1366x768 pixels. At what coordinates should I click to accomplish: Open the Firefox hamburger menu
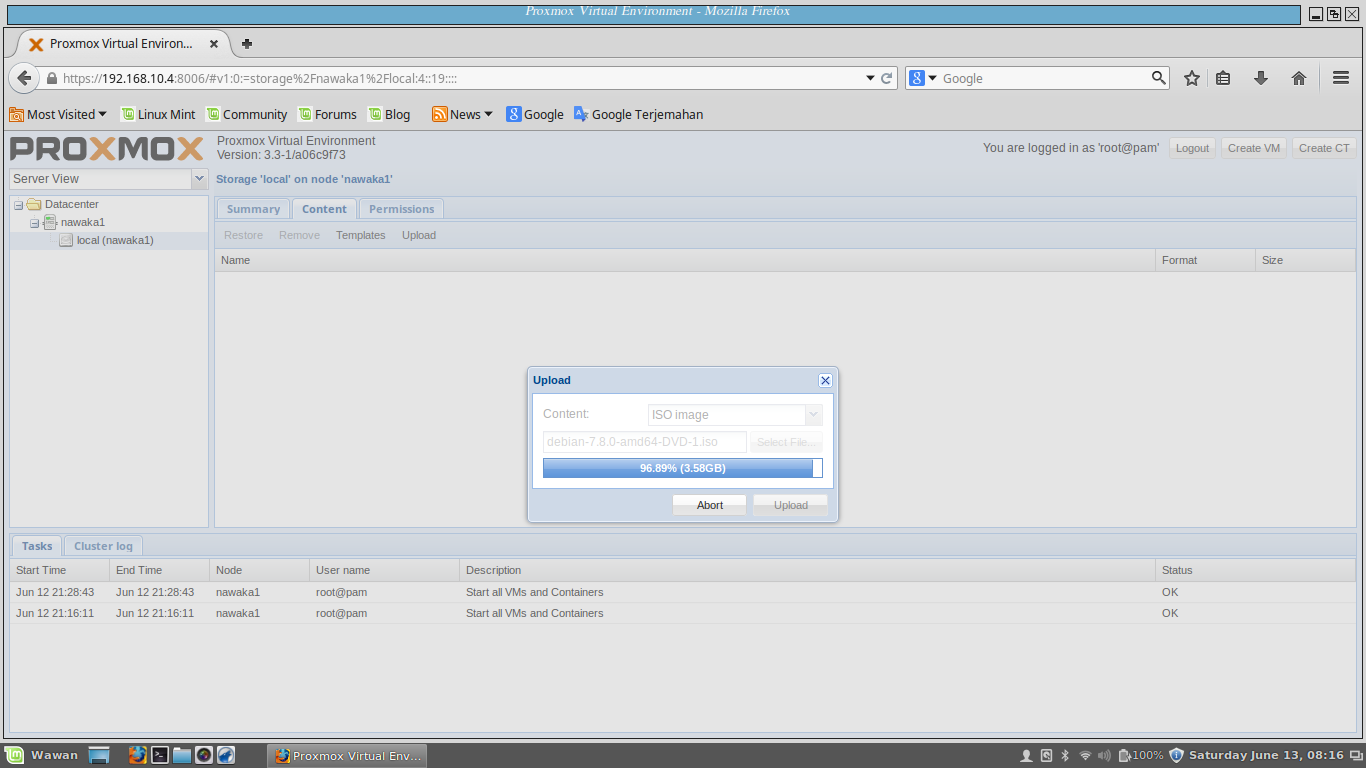pyautogui.click(x=1341, y=78)
